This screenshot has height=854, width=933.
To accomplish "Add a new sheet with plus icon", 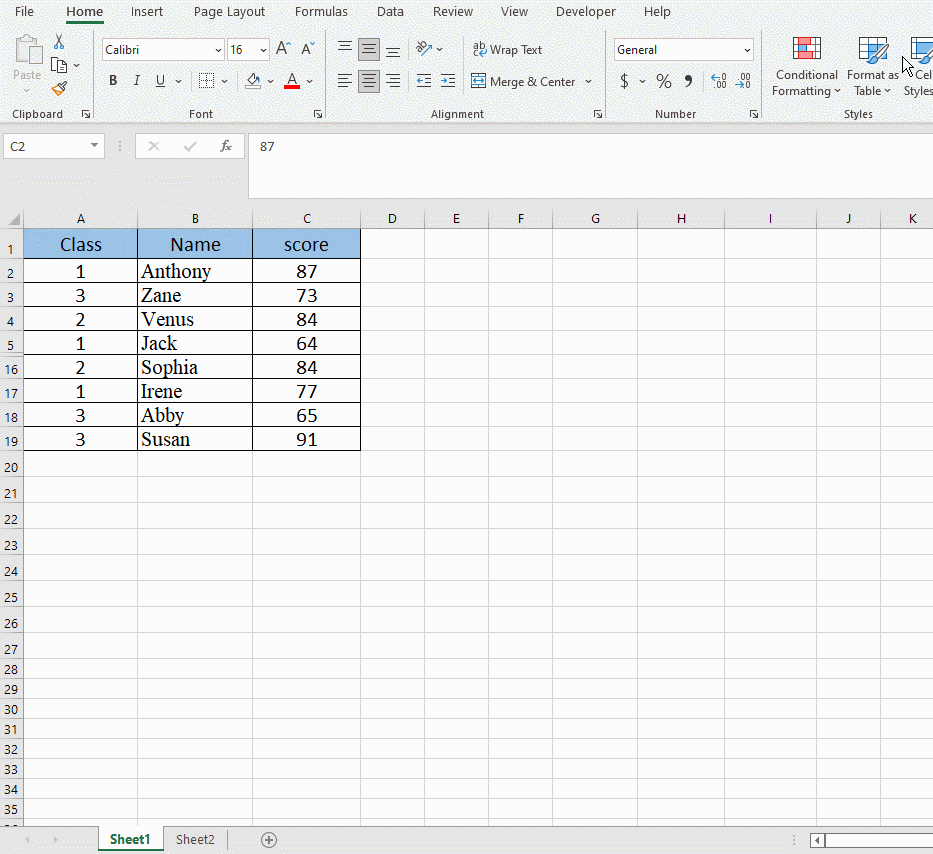I will pos(269,840).
